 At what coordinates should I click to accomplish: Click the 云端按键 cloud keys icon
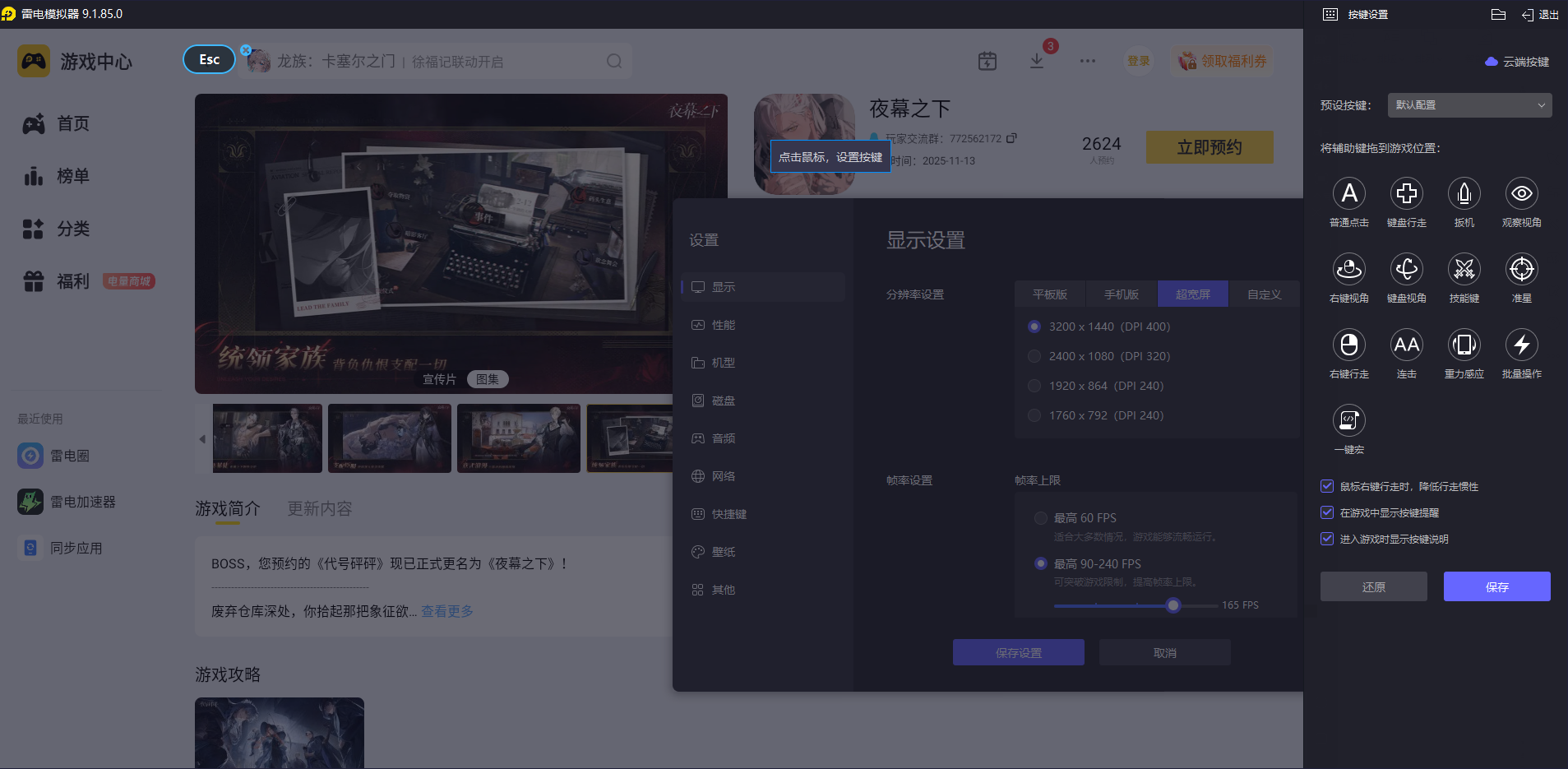coord(1491,62)
